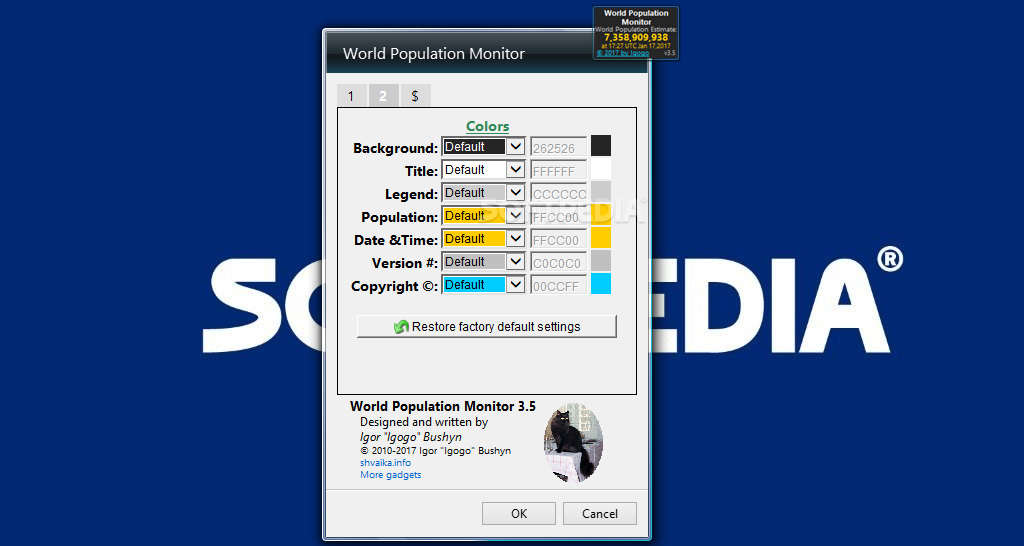Expand the Copyright color dropdown

coord(483,285)
